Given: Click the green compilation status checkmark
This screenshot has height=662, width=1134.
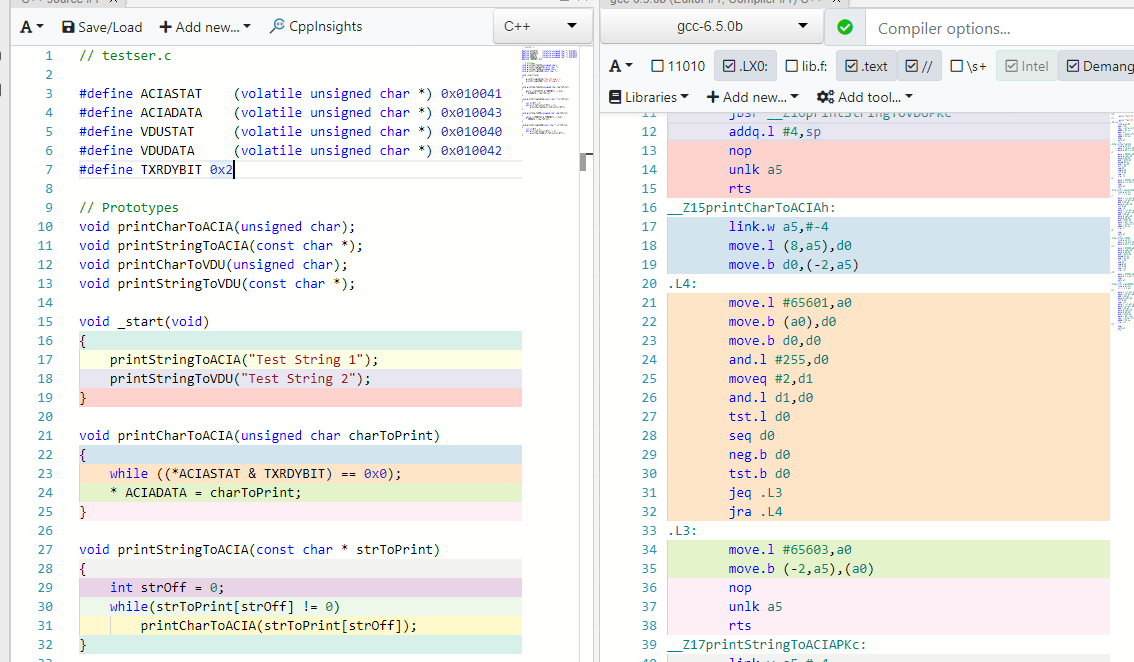Looking at the screenshot, I should click(845, 27).
